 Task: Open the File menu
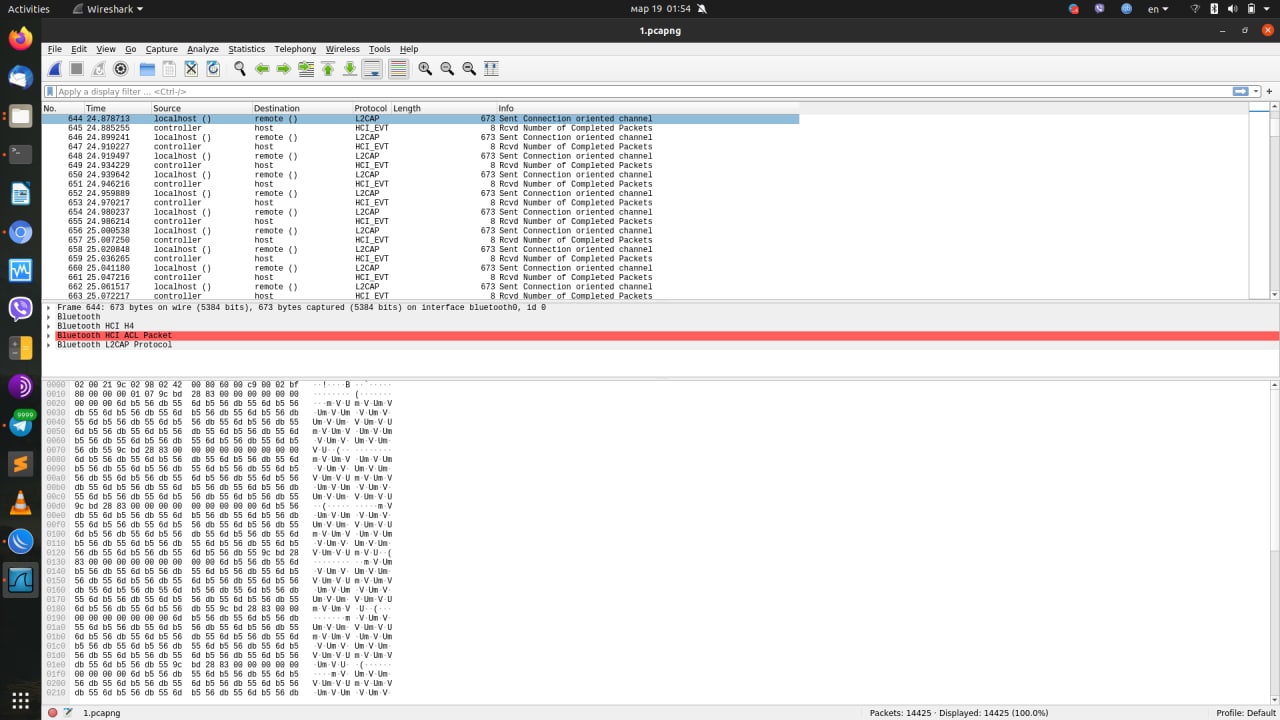click(55, 49)
